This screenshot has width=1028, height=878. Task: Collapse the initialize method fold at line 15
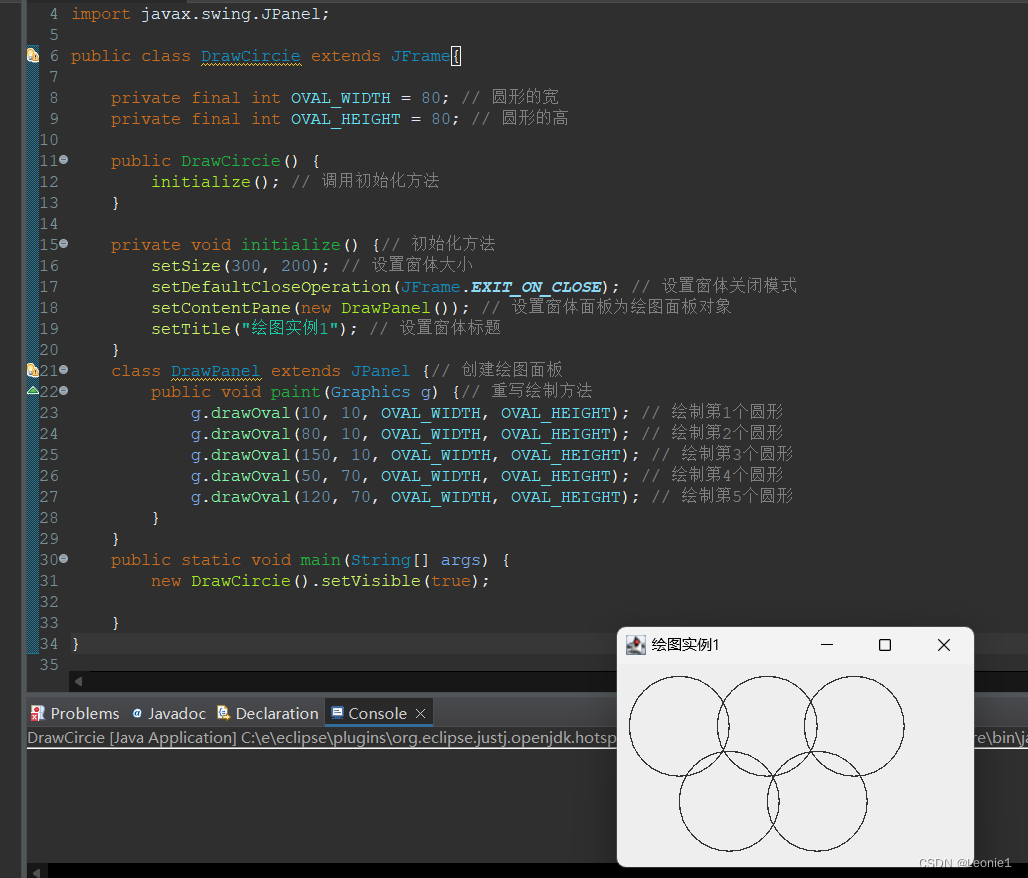point(64,244)
